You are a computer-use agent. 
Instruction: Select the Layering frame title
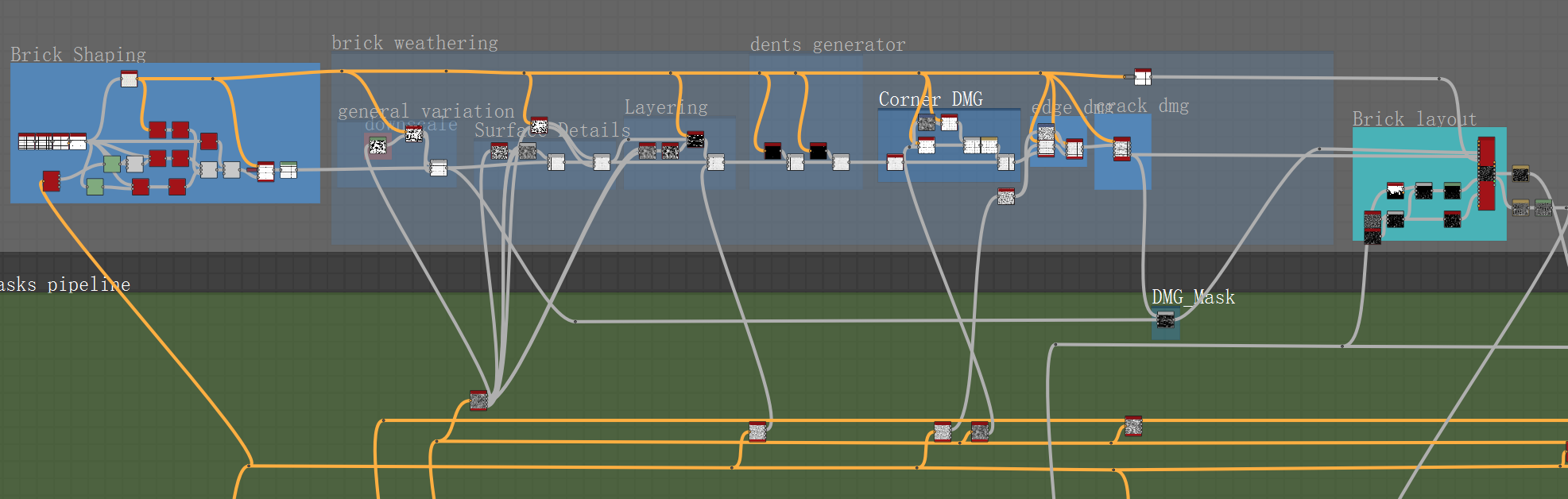tap(666, 107)
